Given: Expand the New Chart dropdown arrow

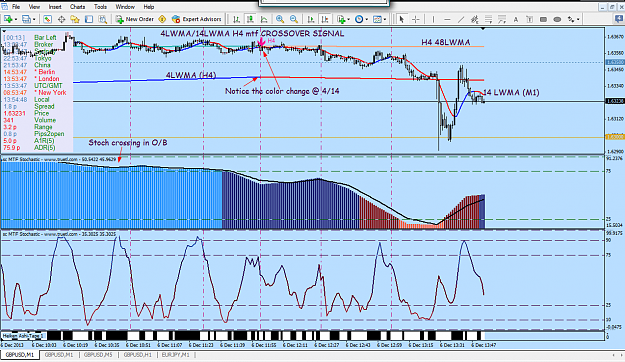Looking at the screenshot, I should (x=16, y=19).
